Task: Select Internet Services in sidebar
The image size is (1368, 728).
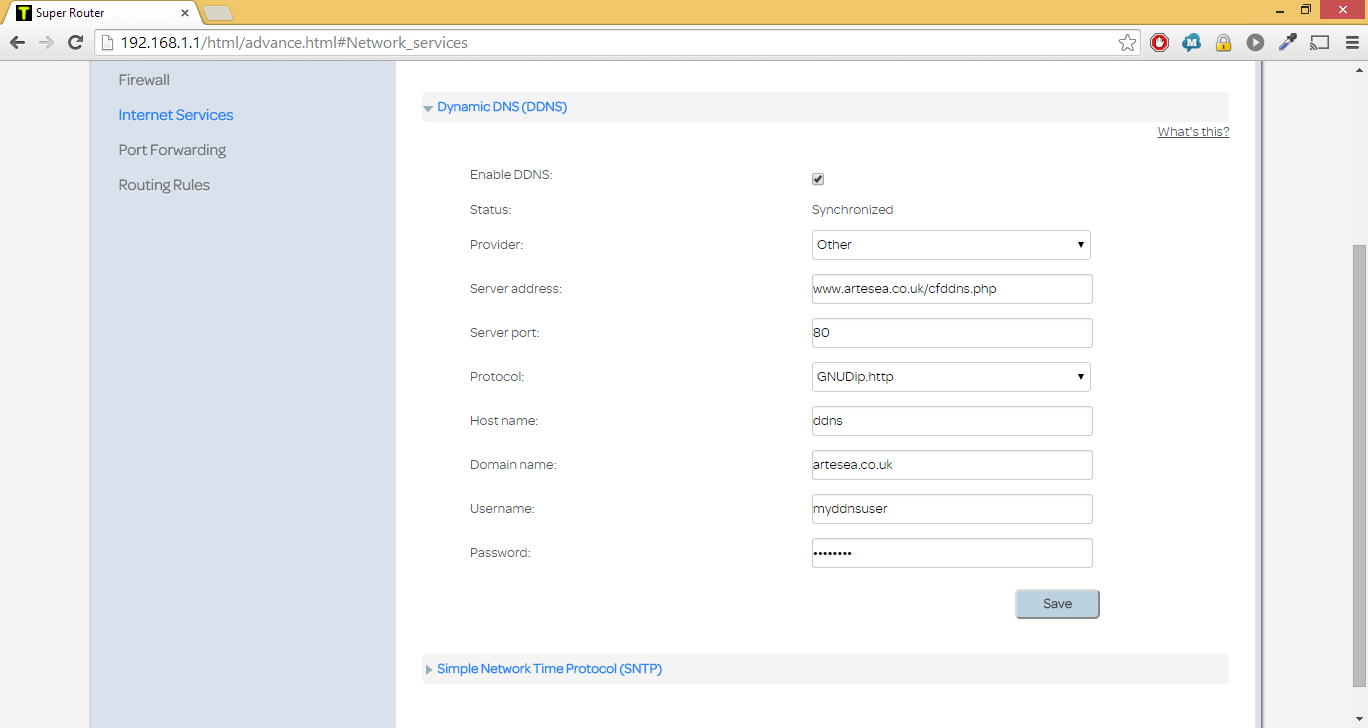Action: [x=176, y=115]
